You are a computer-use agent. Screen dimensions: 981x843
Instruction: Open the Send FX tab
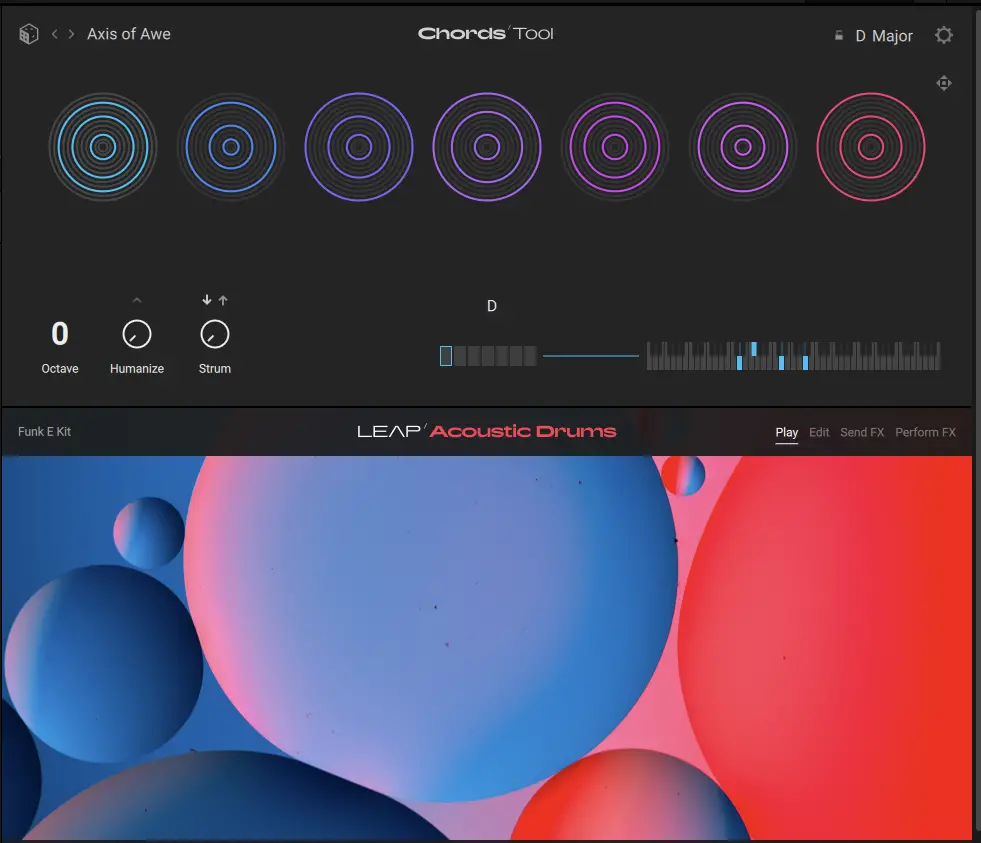pos(862,432)
